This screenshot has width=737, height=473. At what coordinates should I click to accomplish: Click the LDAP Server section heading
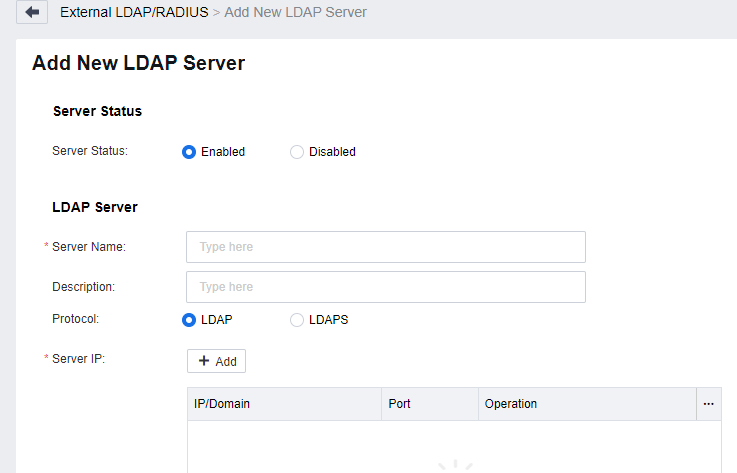click(x=95, y=207)
